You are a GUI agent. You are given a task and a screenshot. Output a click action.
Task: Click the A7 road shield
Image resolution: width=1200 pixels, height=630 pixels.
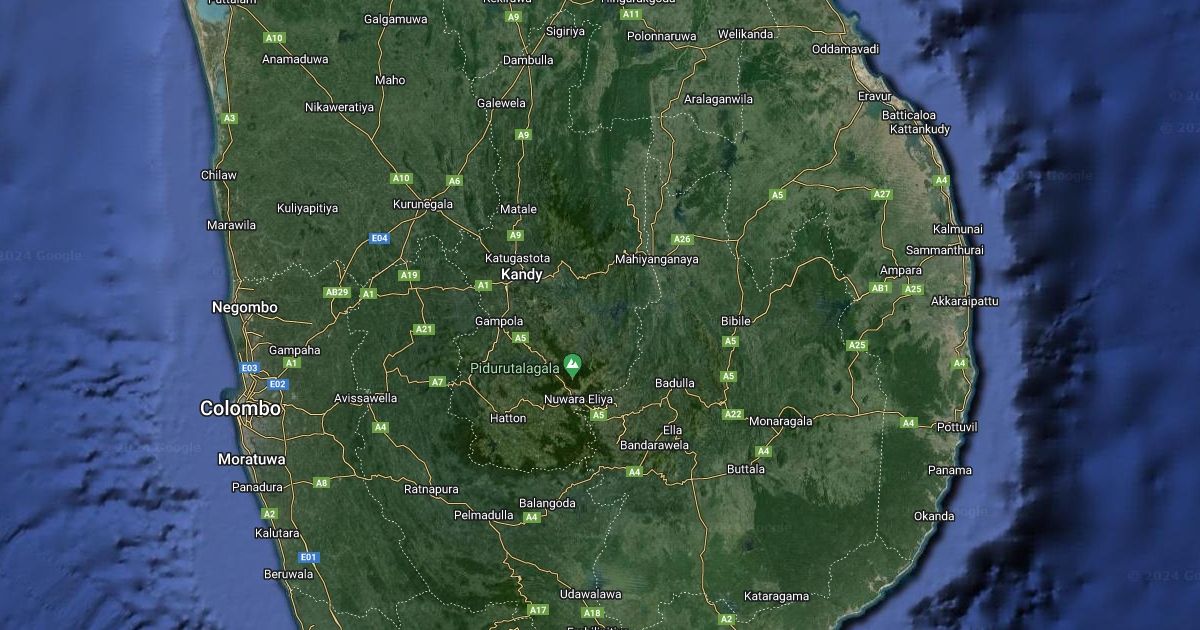point(437,382)
